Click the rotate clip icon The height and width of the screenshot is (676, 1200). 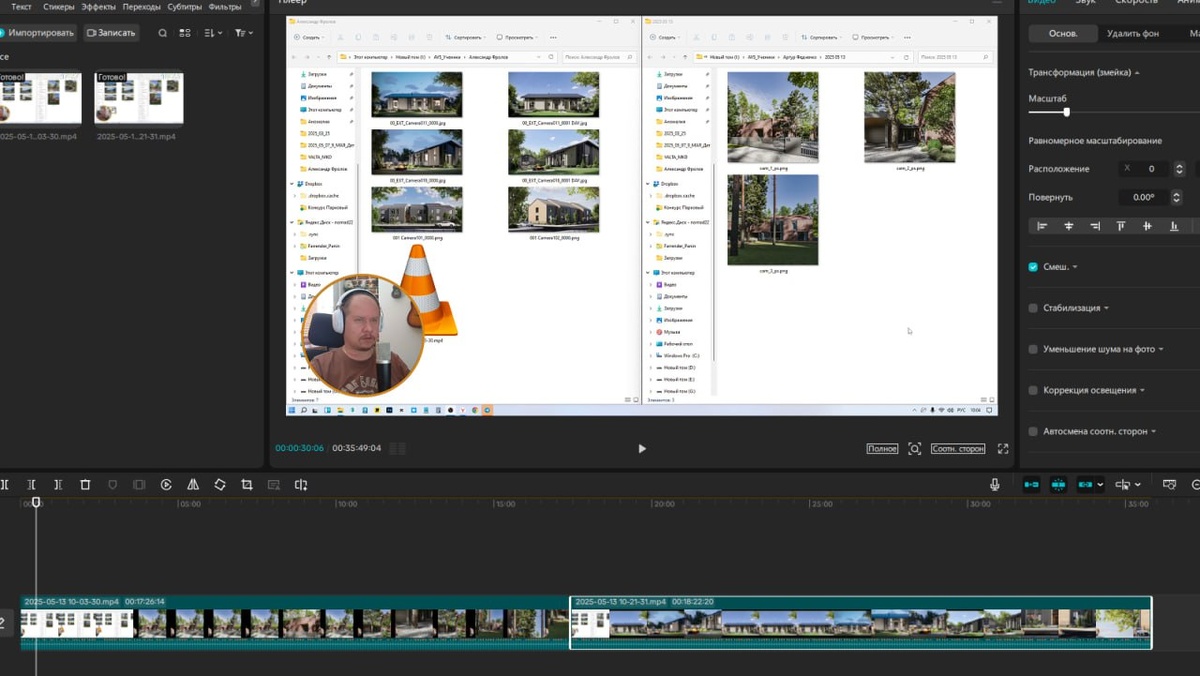point(220,485)
